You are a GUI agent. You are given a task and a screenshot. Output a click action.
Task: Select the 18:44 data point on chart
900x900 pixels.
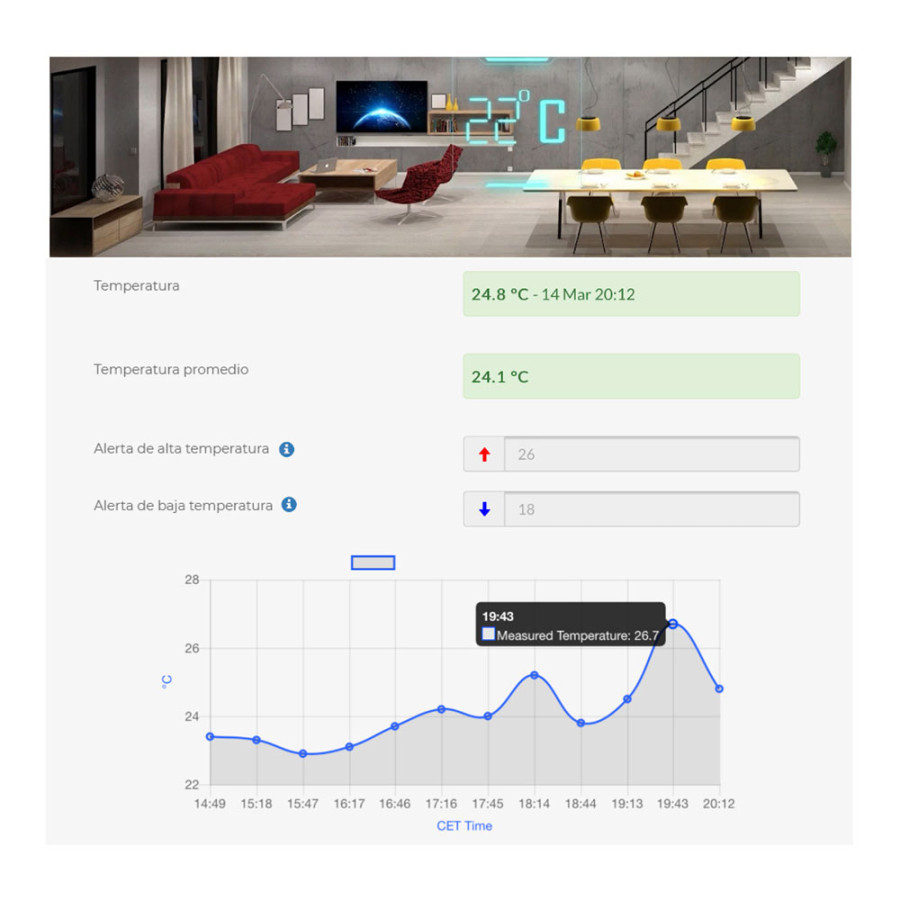(x=581, y=723)
